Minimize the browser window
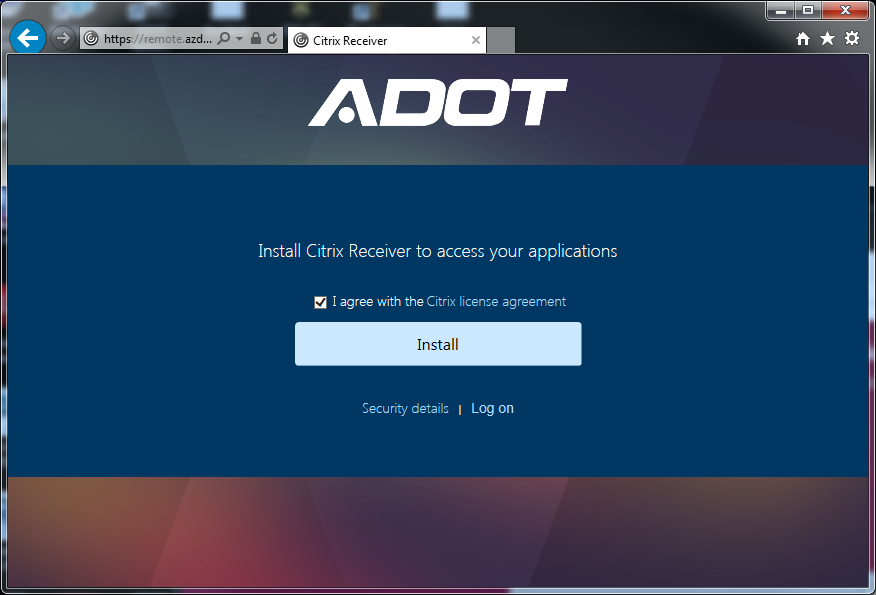 point(781,11)
